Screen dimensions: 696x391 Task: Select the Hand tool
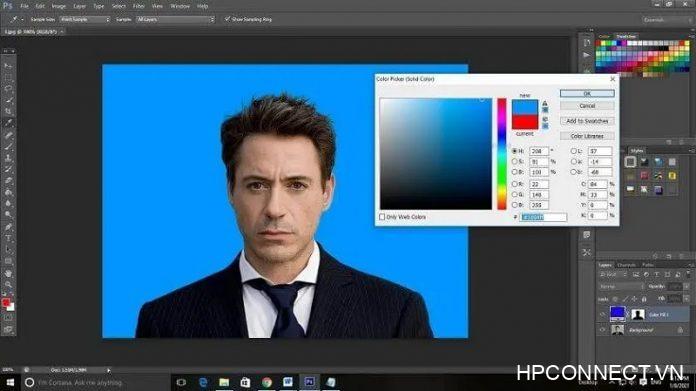coord(8,273)
